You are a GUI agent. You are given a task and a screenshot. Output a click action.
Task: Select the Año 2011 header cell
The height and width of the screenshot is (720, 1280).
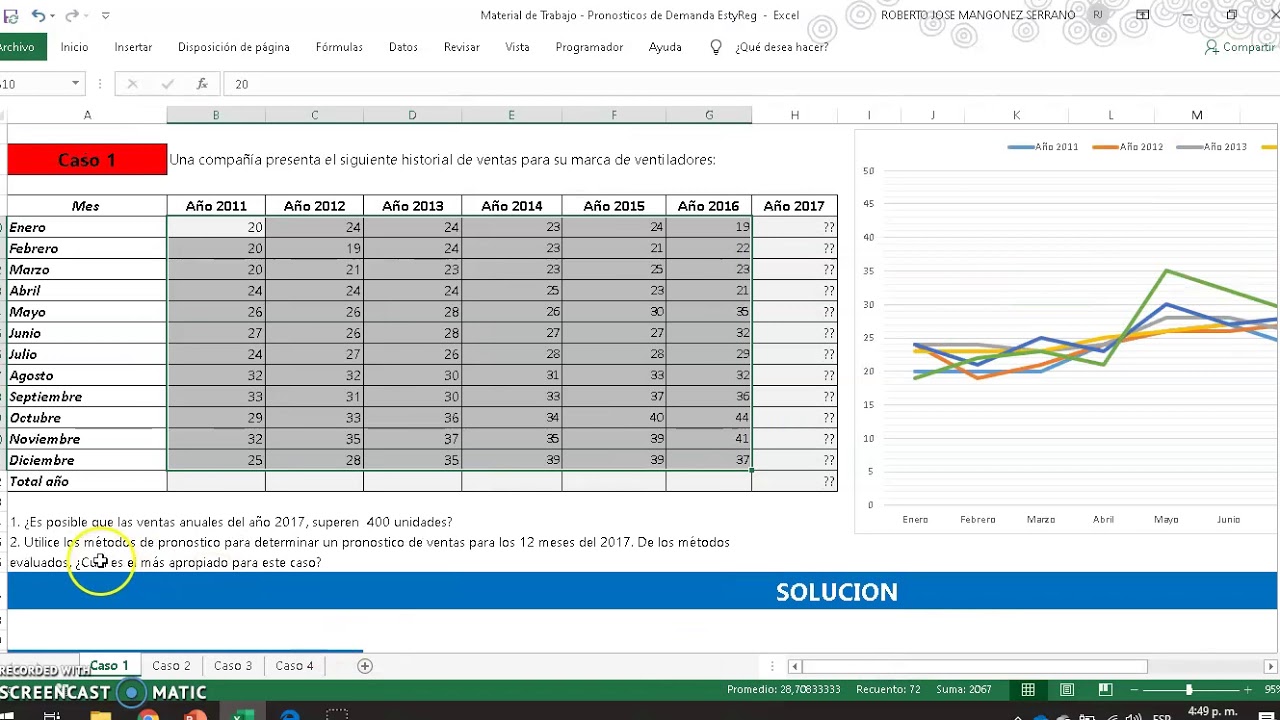[x=216, y=206]
